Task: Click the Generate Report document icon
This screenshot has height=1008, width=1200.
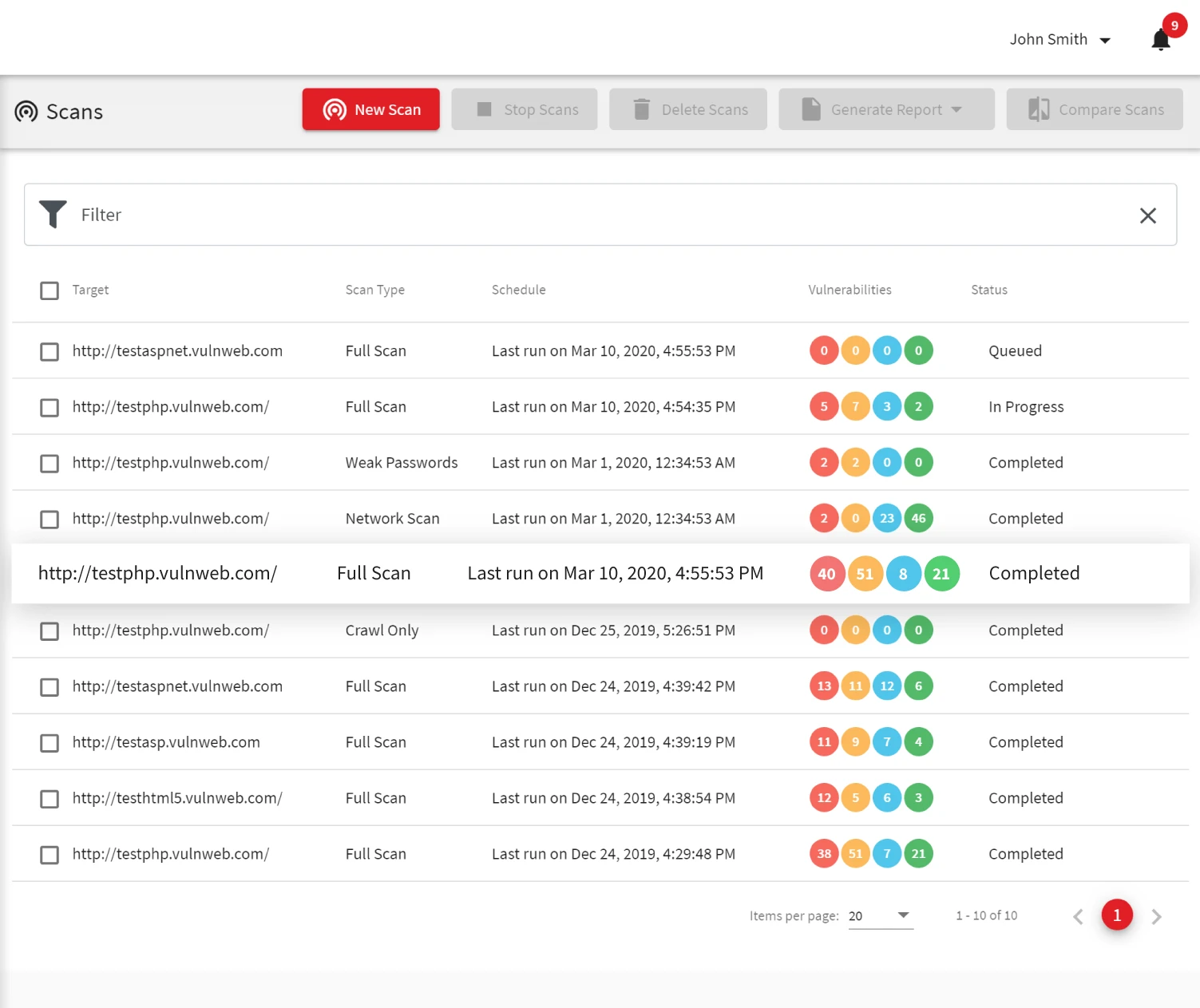Action: click(x=812, y=109)
